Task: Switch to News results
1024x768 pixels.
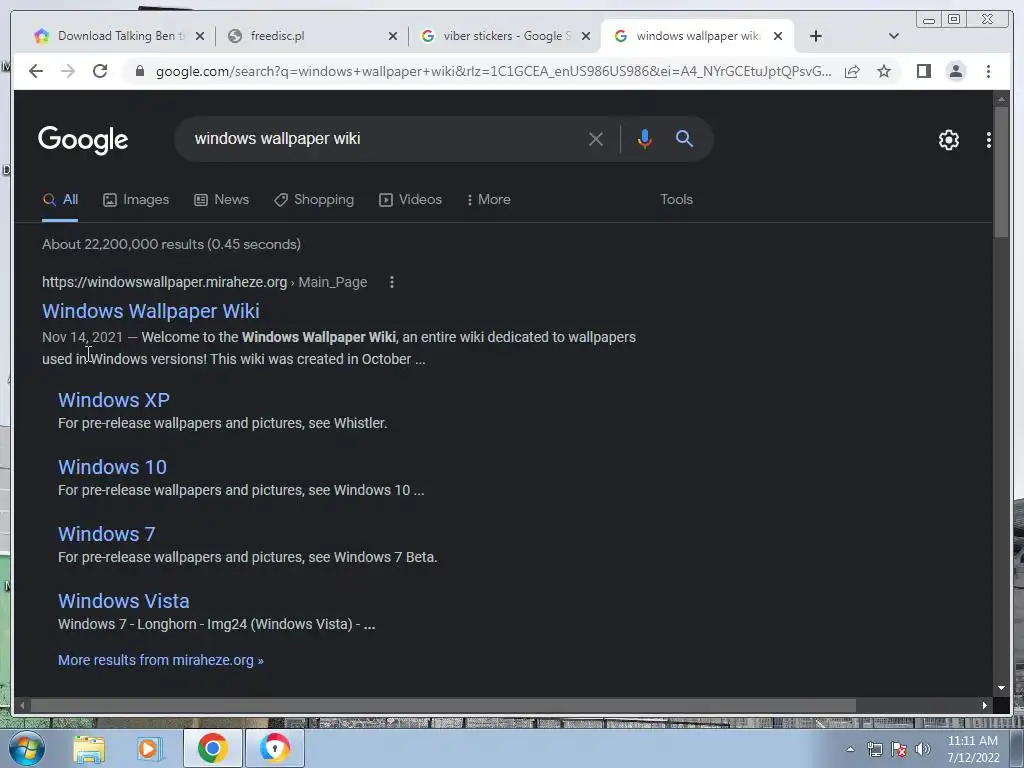Action: (x=221, y=200)
